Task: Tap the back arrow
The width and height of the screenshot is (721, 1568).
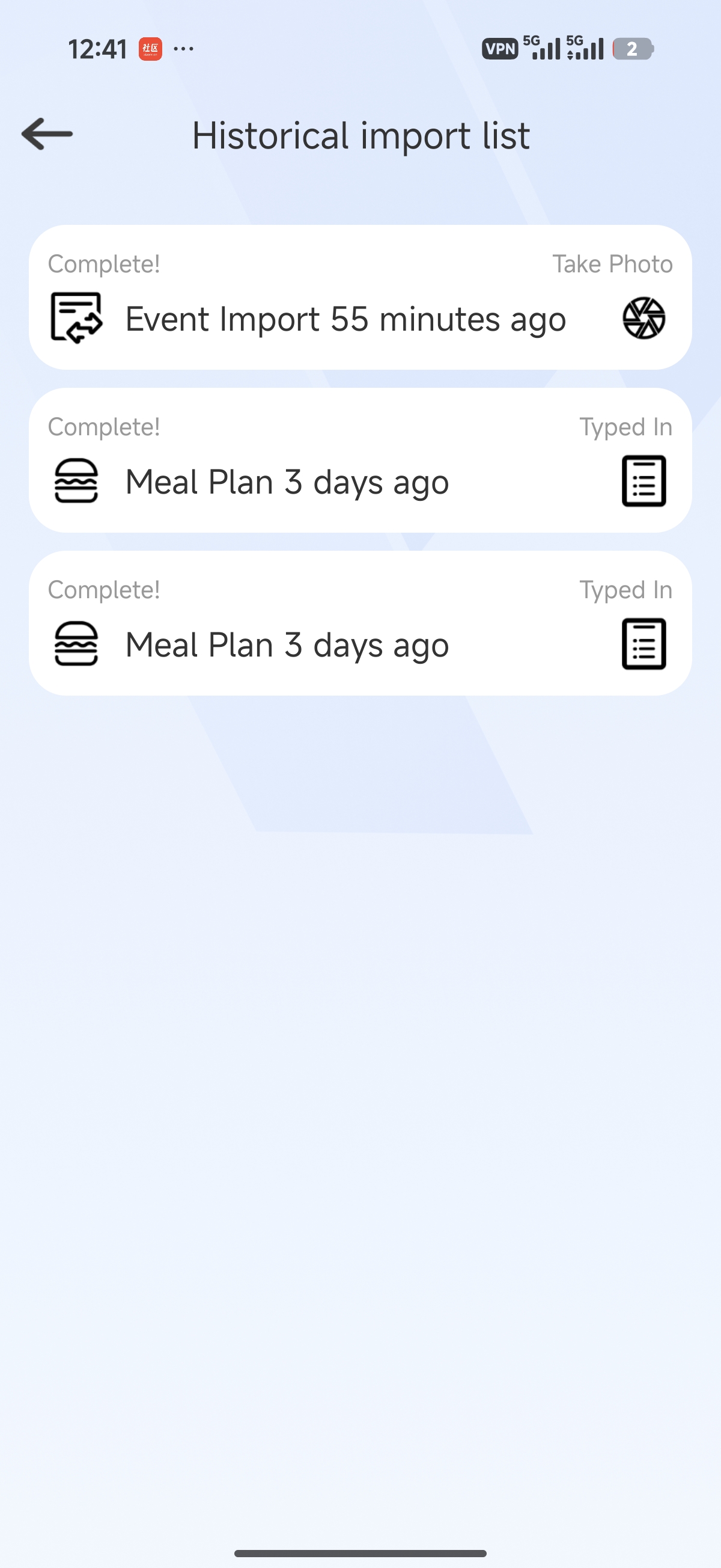Action: tap(47, 134)
